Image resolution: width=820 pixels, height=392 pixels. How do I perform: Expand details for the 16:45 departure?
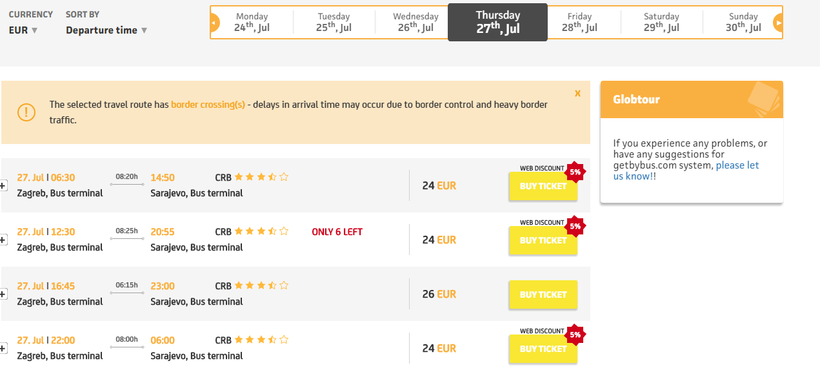pyautogui.click(x=3, y=294)
